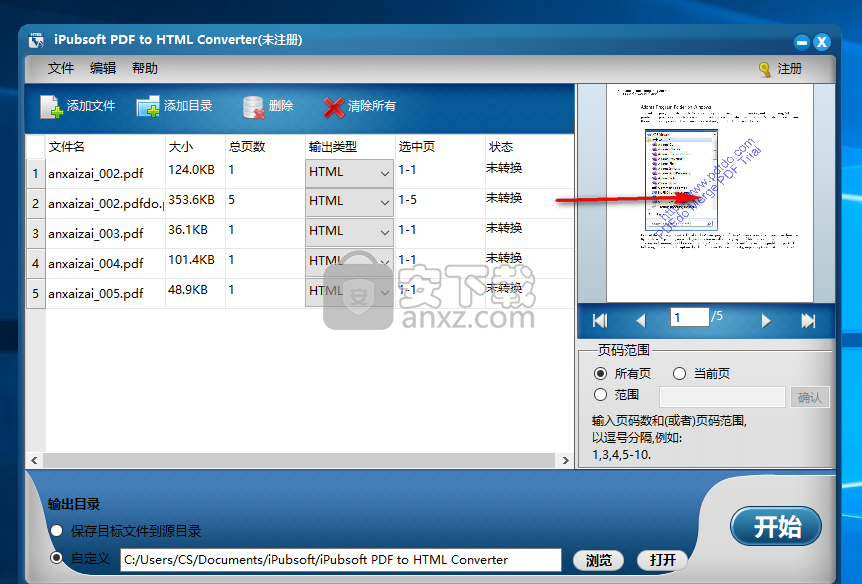Click the 打开 (Open) button
This screenshot has width=862, height=584.
tap(662, 560)
